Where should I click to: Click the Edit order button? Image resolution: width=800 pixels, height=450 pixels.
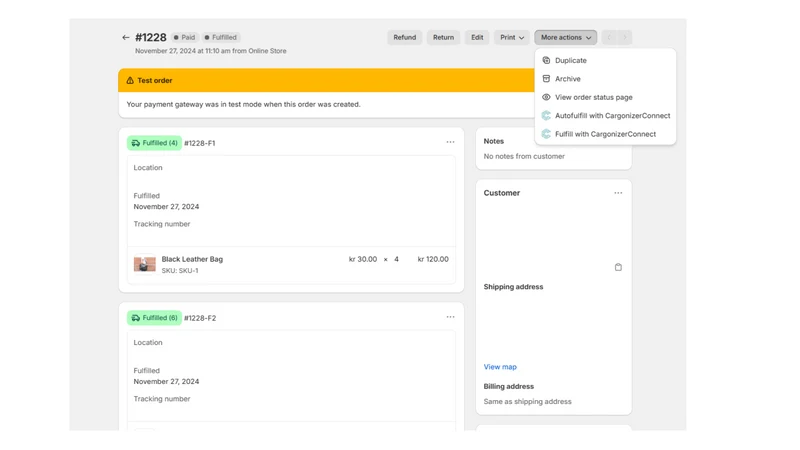(x=477, y=37)
